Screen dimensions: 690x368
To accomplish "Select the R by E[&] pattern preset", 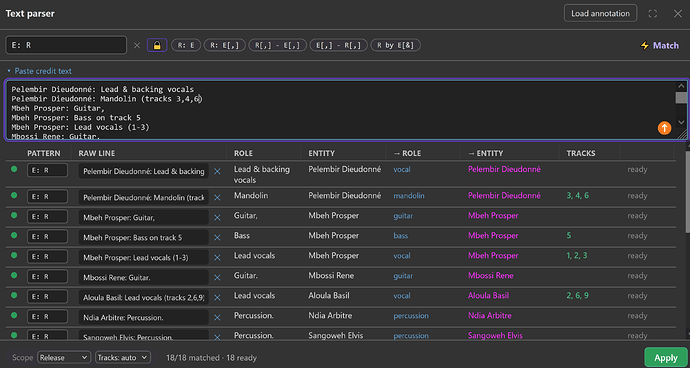I will click(396, 45).
